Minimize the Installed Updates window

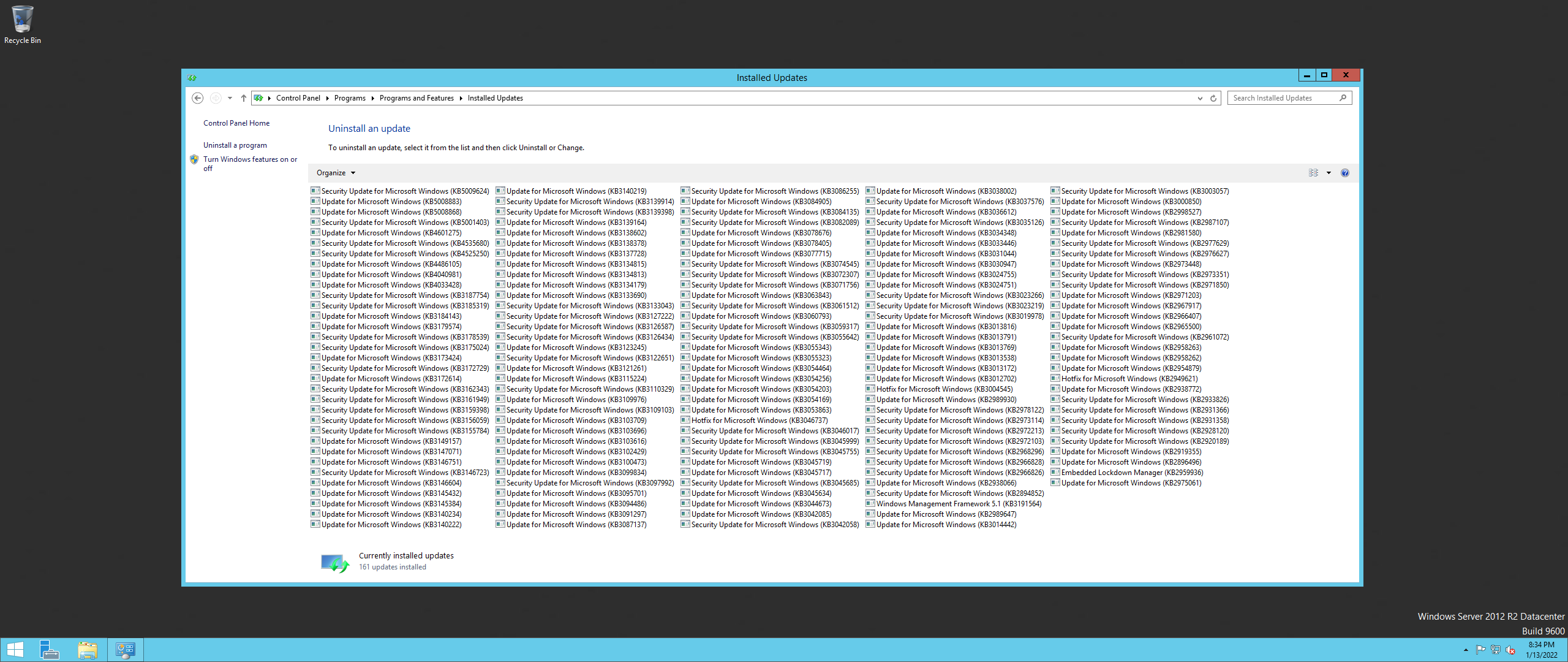pyautogui.click(x=1307, y=75)
